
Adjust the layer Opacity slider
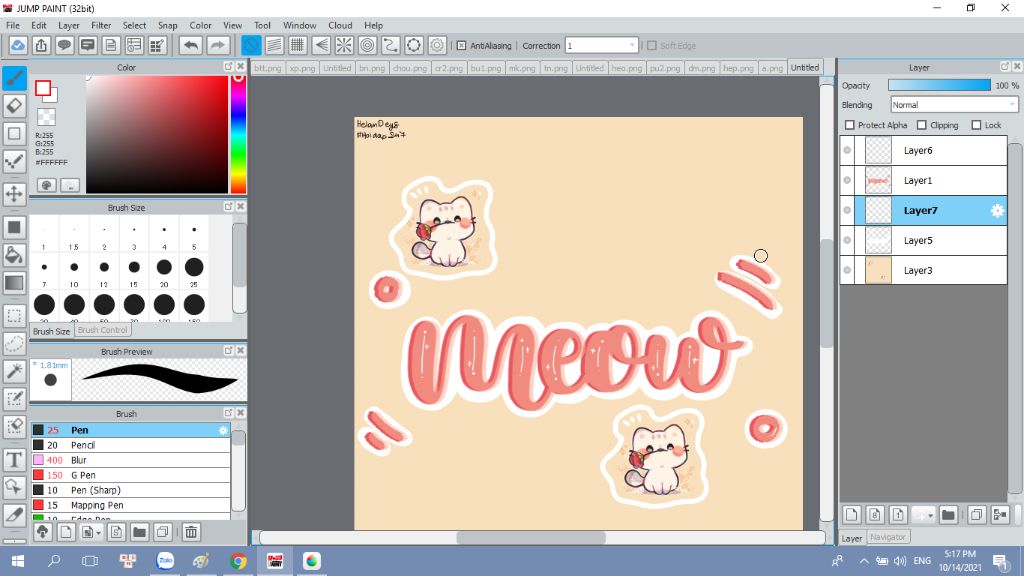[939, 86]
